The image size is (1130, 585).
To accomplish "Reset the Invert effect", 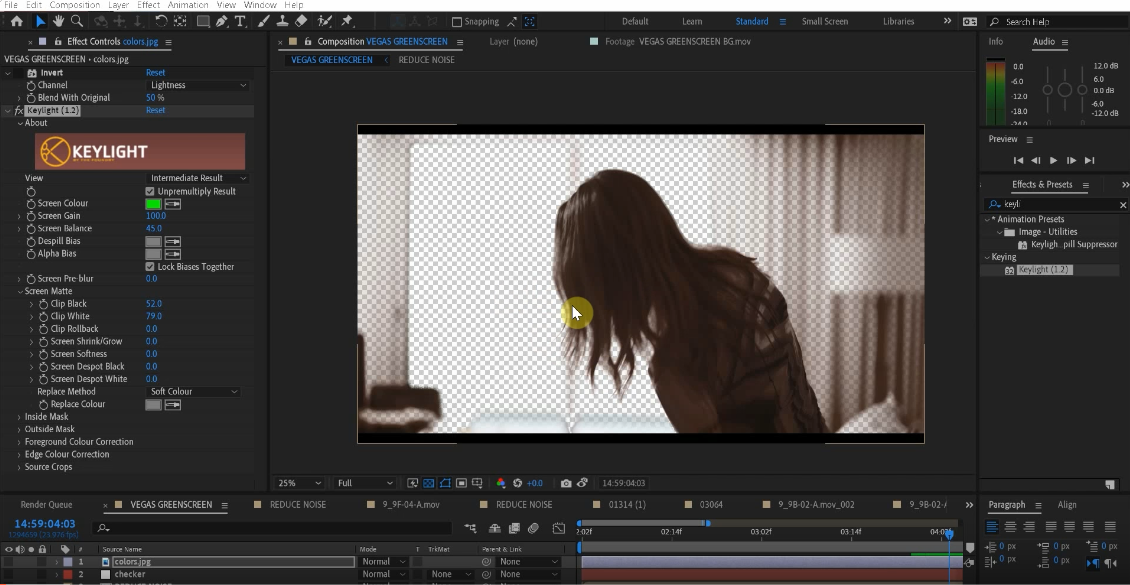I will [x=155, y=73].
